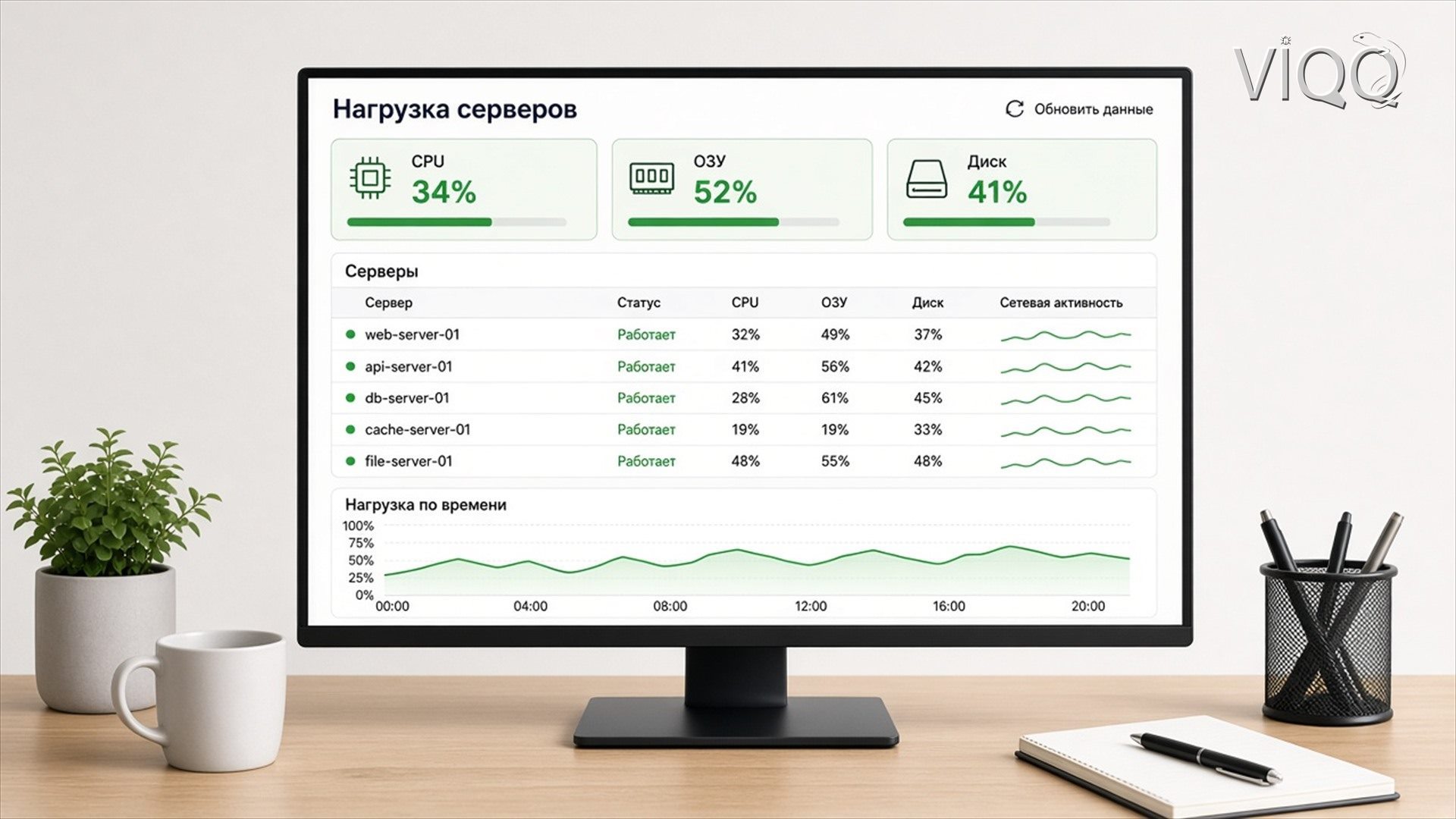Viewport: 1456px width, 819px height.
Task: Sort by the Статус column header
Action: click(639, 303)
